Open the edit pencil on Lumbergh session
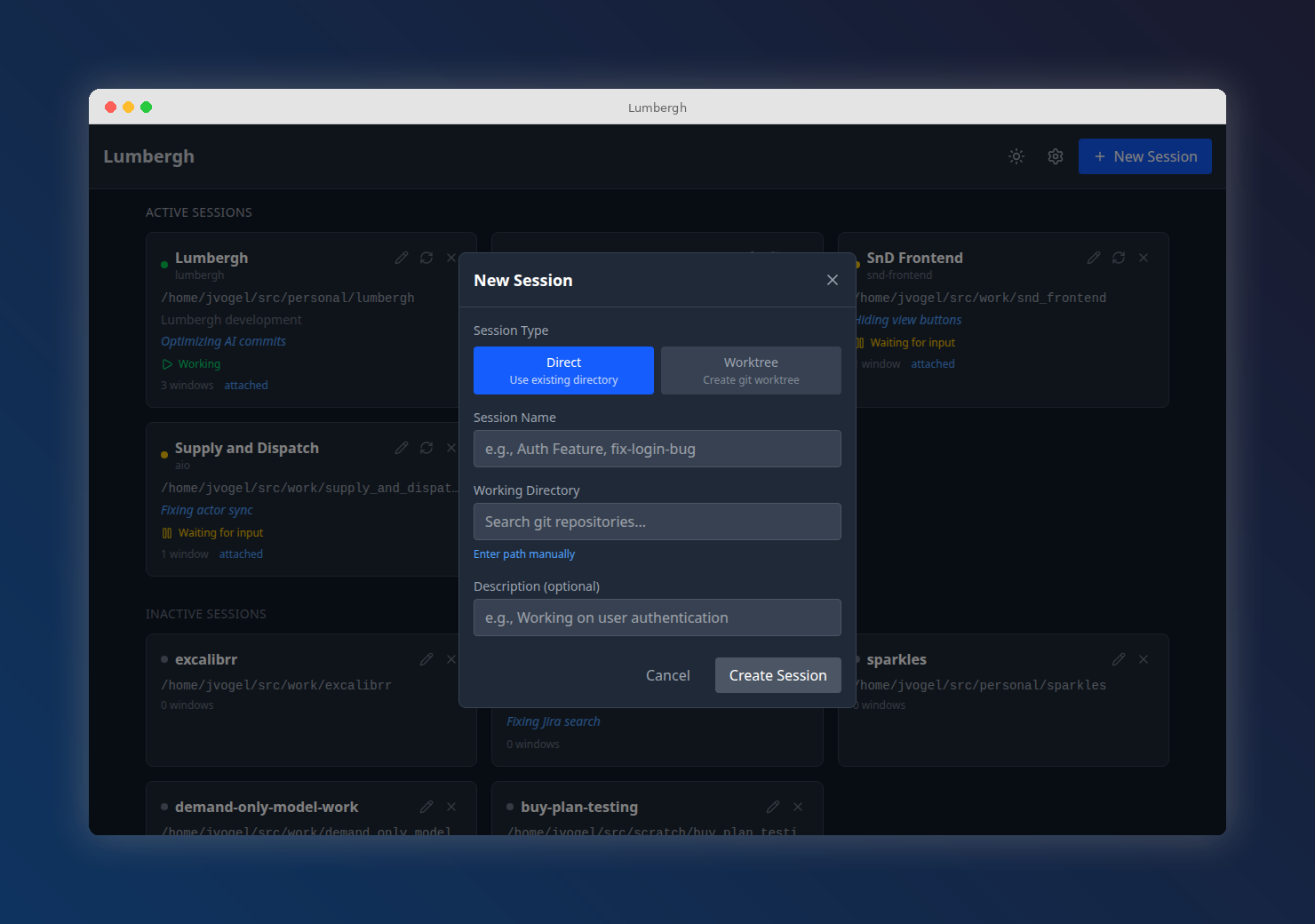The height and width of the screenshot is (924, 1315). [x=402, y=258]
